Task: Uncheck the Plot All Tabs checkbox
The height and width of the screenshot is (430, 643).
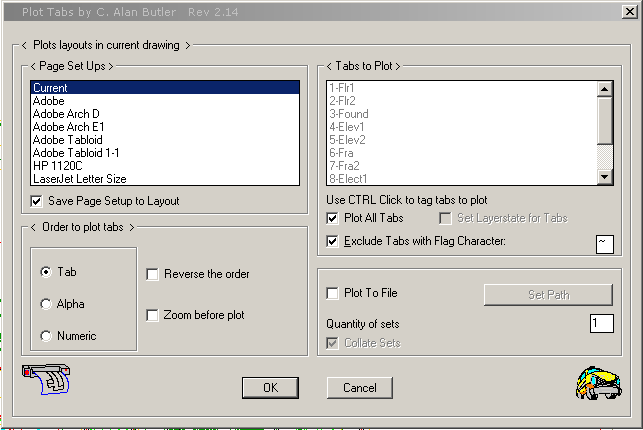Action: (334, 218)
